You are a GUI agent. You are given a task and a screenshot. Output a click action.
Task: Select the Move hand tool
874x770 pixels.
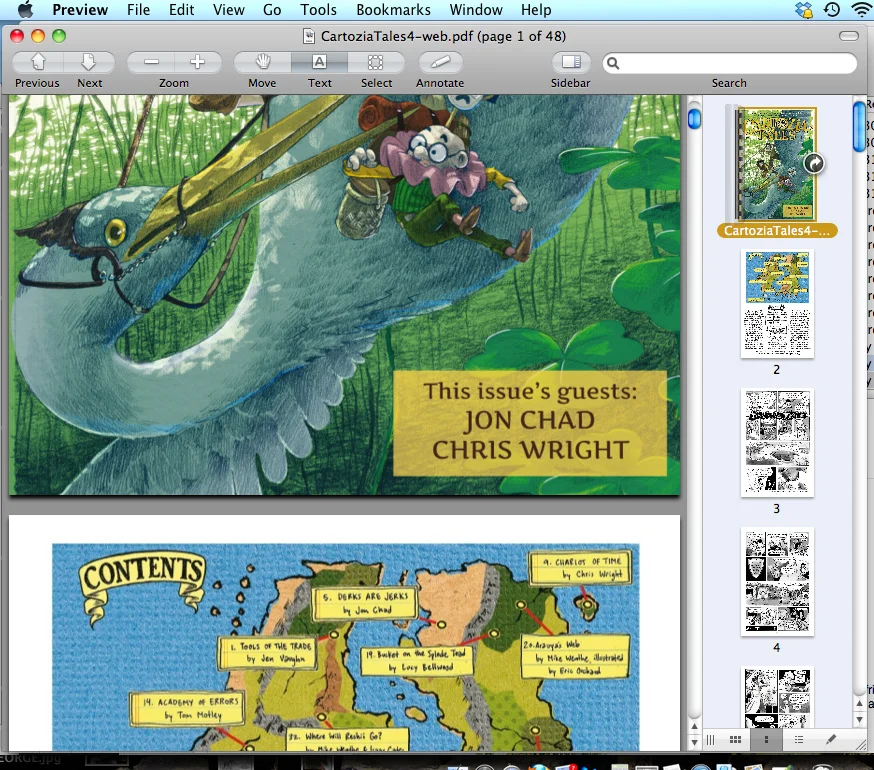click(x=263, y=62)
